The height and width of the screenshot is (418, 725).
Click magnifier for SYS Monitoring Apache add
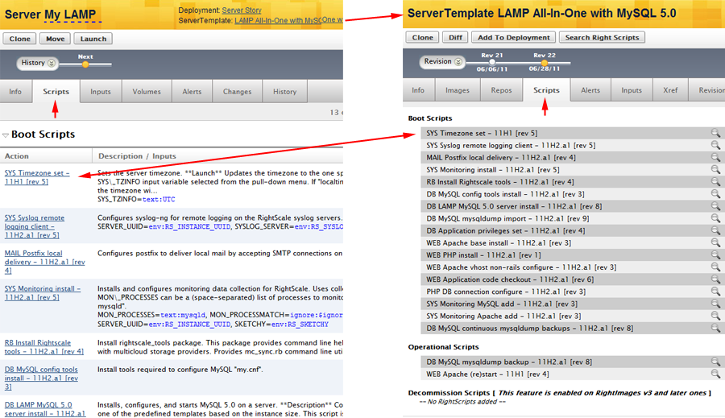[715, 316]
